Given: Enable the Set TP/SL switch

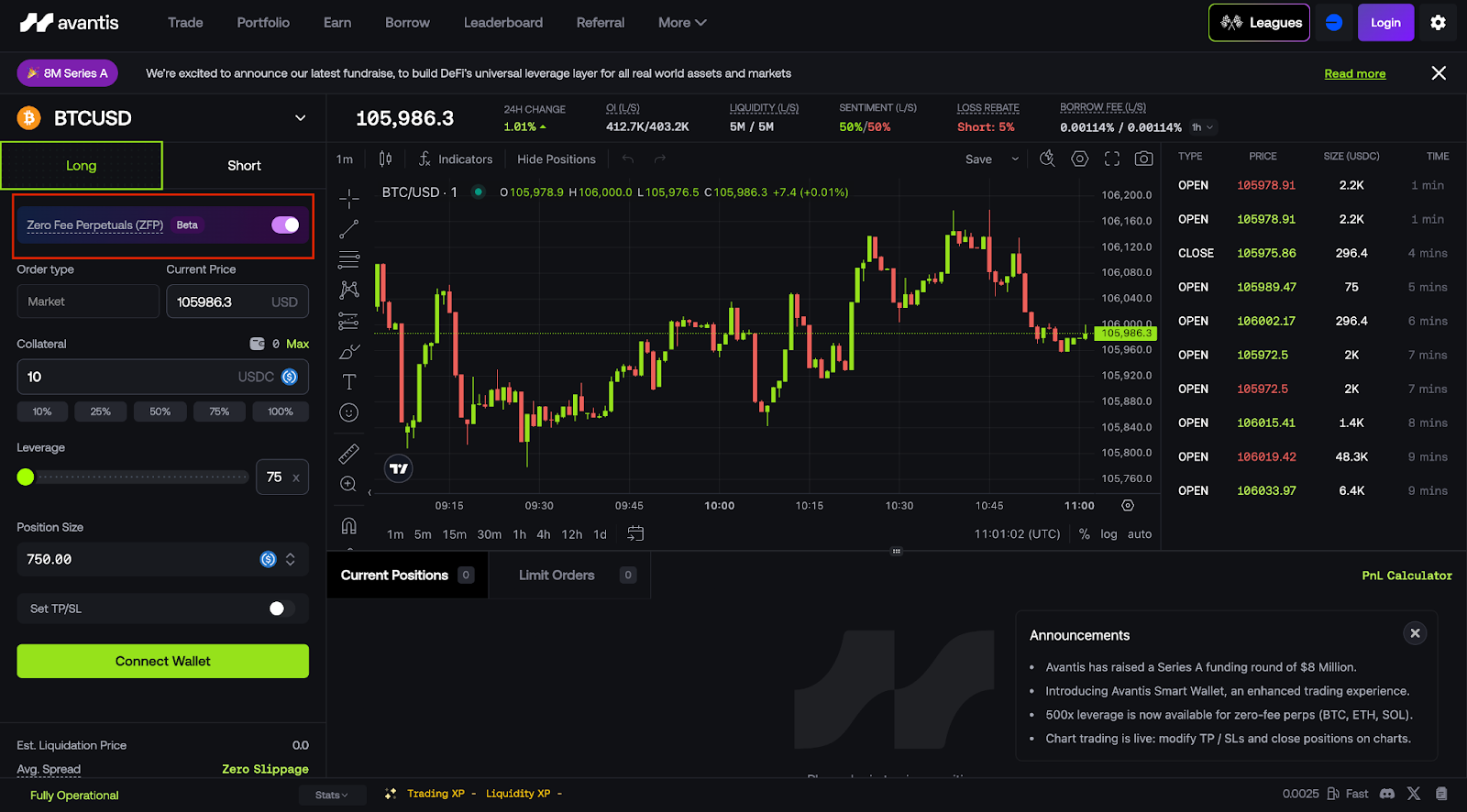Looking at the screenshot, I should 282,609.
